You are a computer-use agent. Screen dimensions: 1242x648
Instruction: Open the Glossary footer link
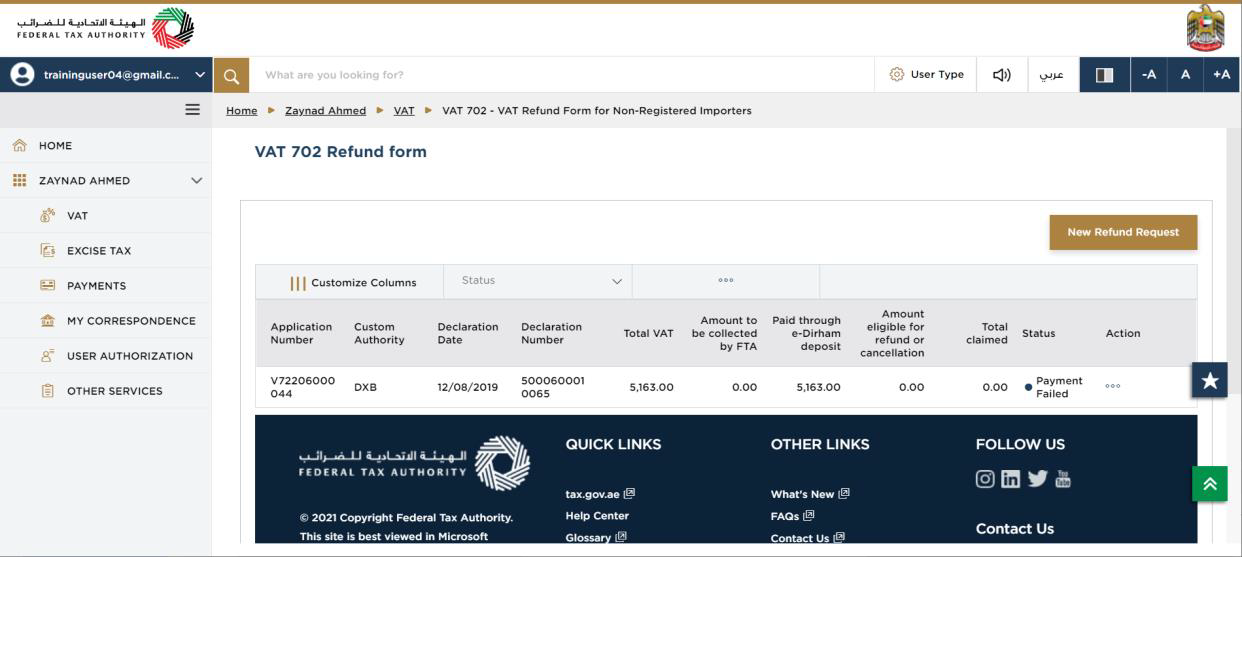[x=596, y=538]
